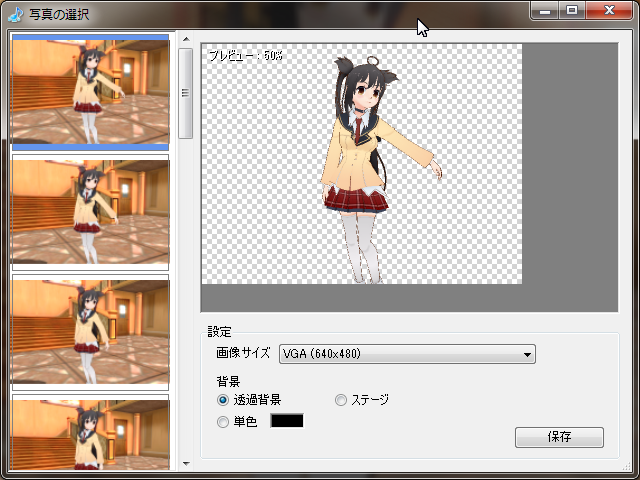Screen dimensions: 640x480
Task: Click the thumbnail list scrollbar handle
Action: [186, 93]
